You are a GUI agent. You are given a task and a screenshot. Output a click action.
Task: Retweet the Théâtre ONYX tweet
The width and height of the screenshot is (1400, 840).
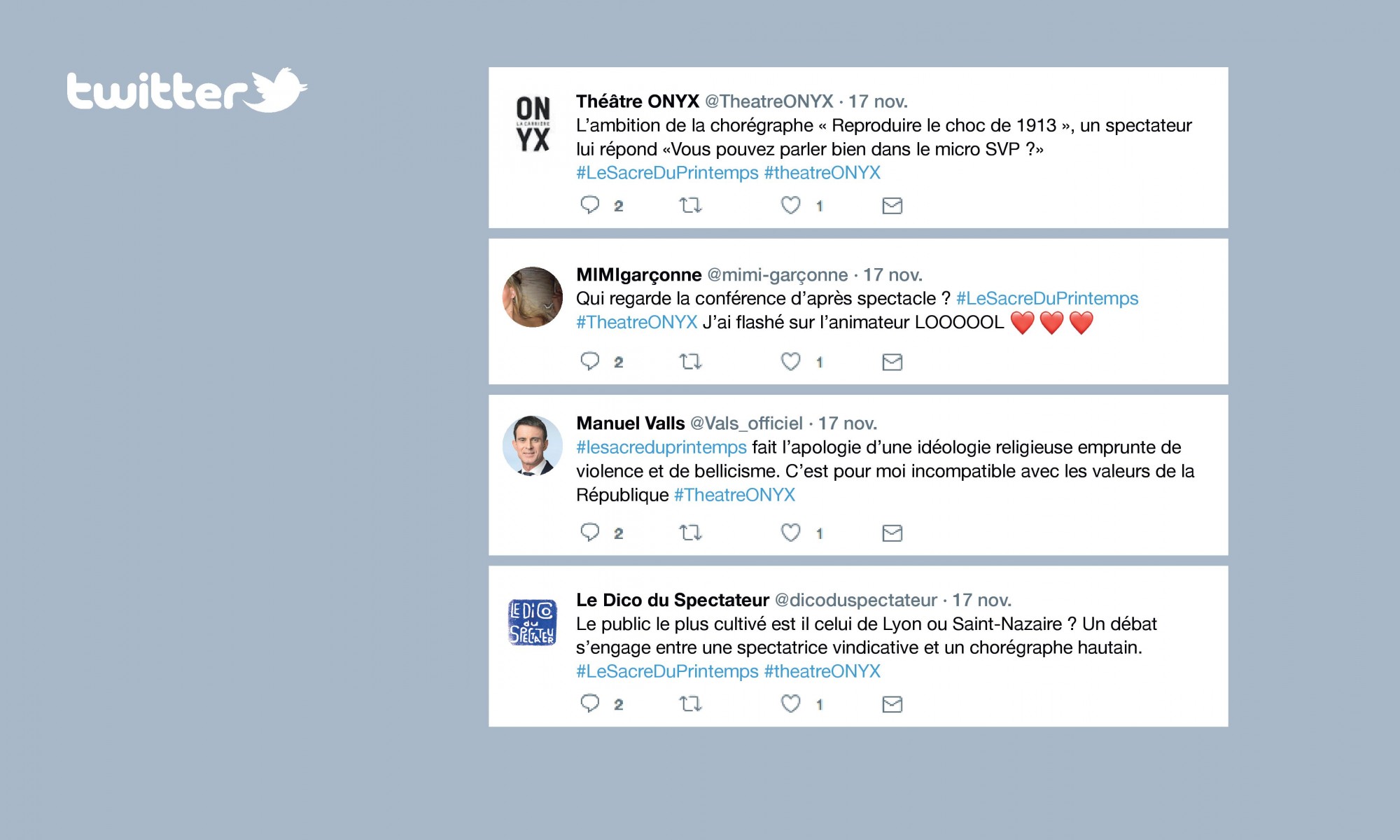point(690,205)
